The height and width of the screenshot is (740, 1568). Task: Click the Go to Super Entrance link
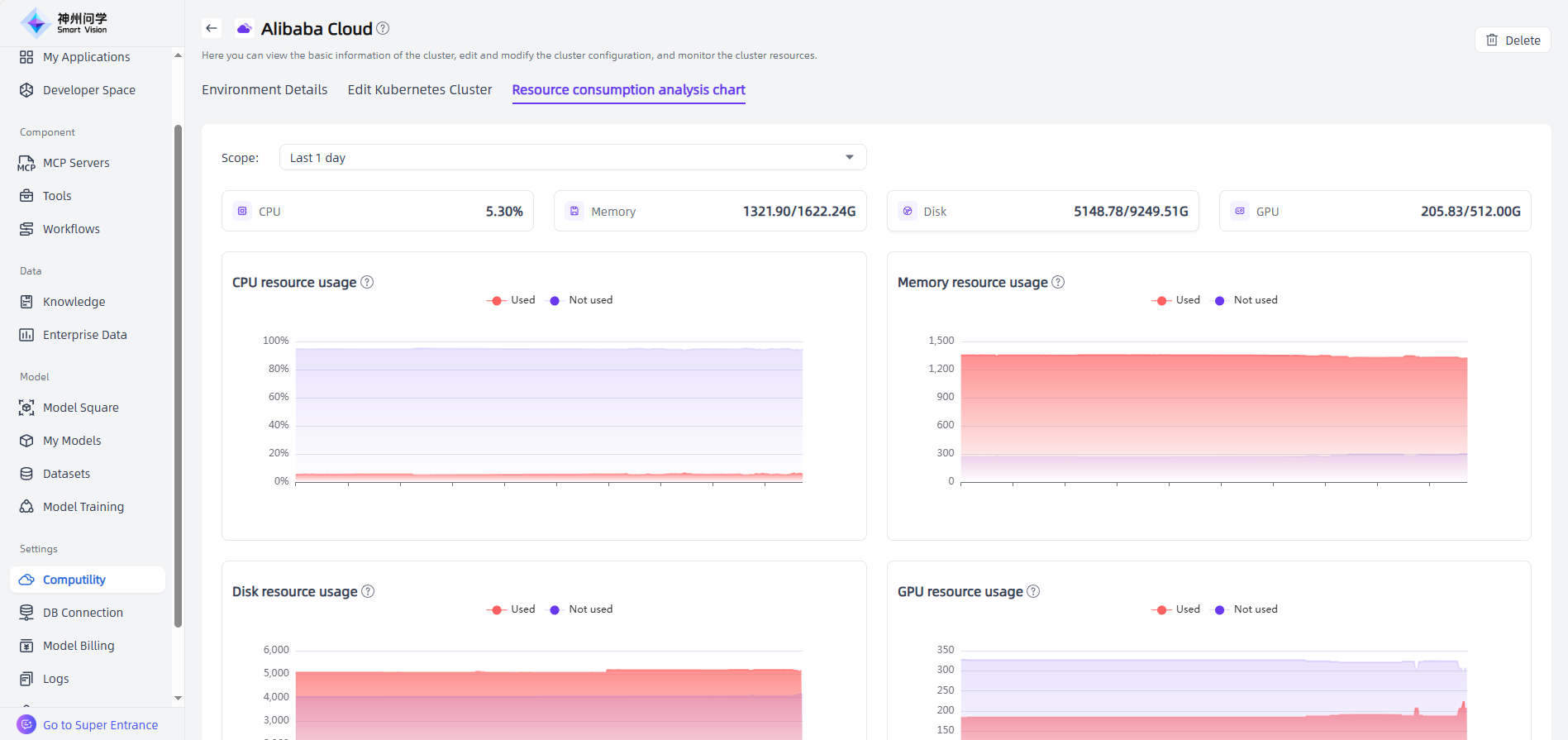pyautogui.click(x=100, y=725)
